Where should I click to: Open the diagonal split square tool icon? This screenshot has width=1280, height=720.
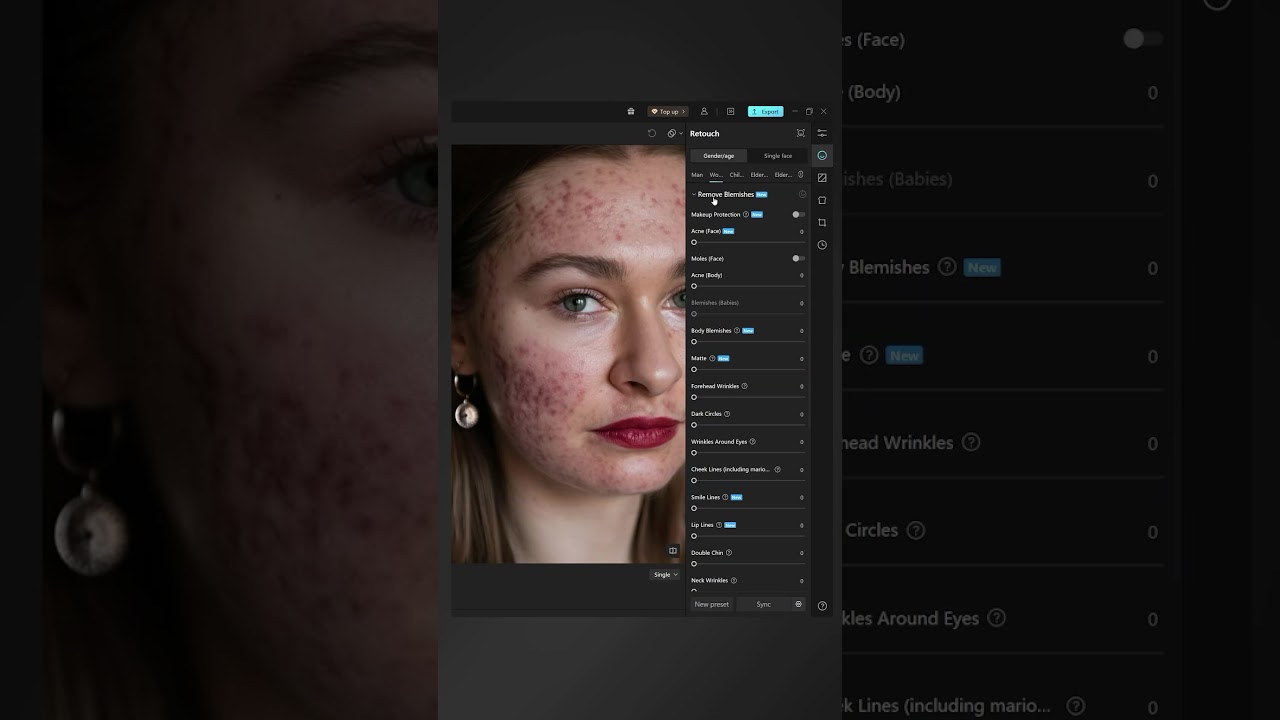(x=822, y=178)
